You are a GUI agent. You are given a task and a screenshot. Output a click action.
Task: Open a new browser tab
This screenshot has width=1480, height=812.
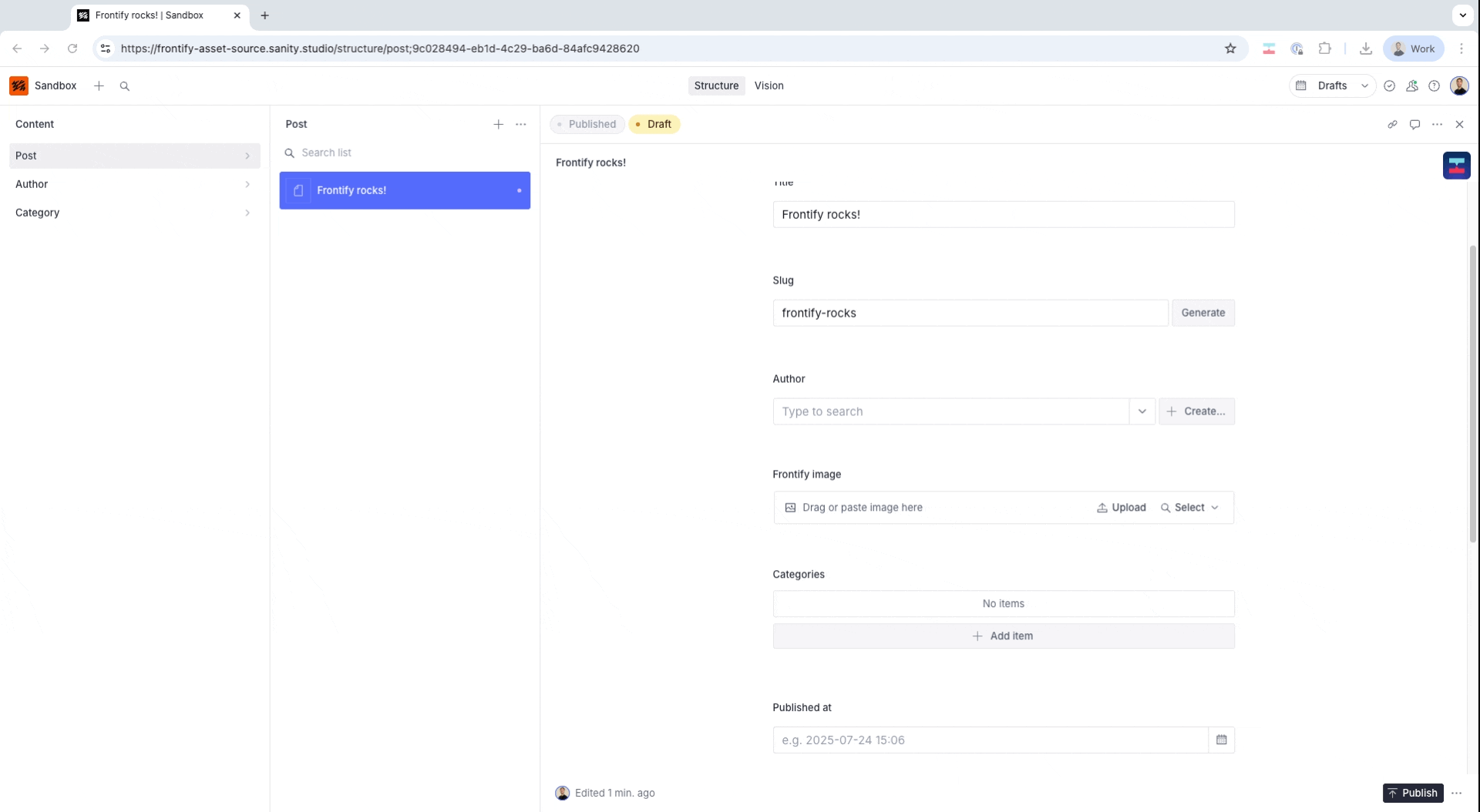point(264,15)
